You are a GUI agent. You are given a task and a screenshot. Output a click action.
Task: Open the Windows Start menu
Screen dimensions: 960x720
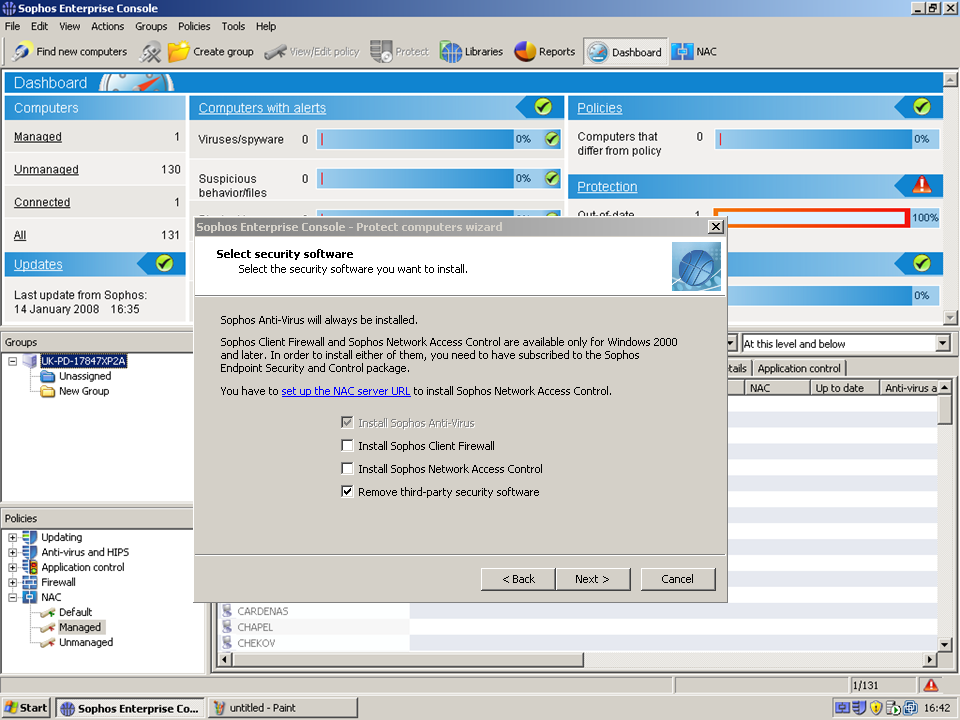[26, 708]
